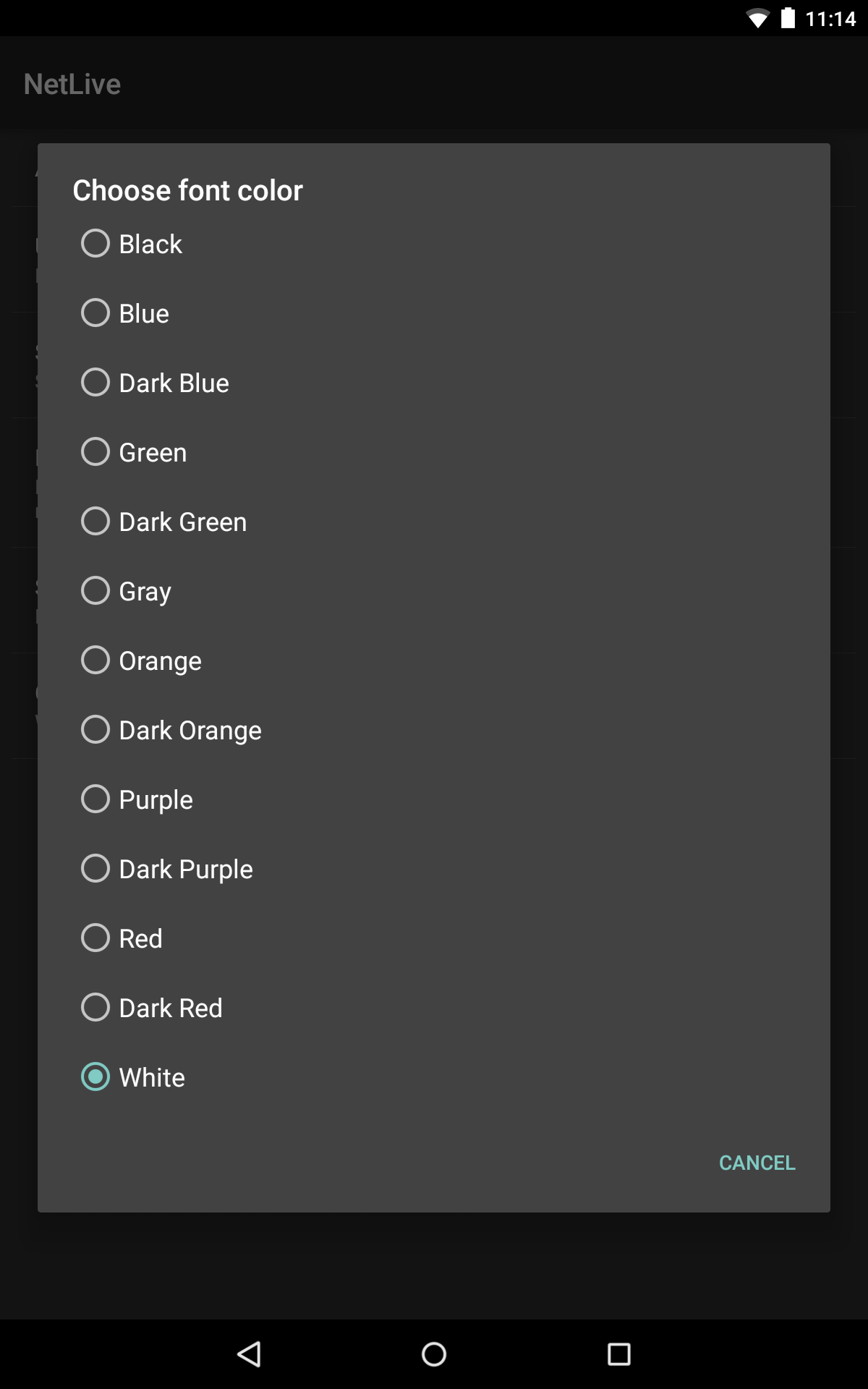
Task: Choose Purple as font color
Action: [95, 799]
